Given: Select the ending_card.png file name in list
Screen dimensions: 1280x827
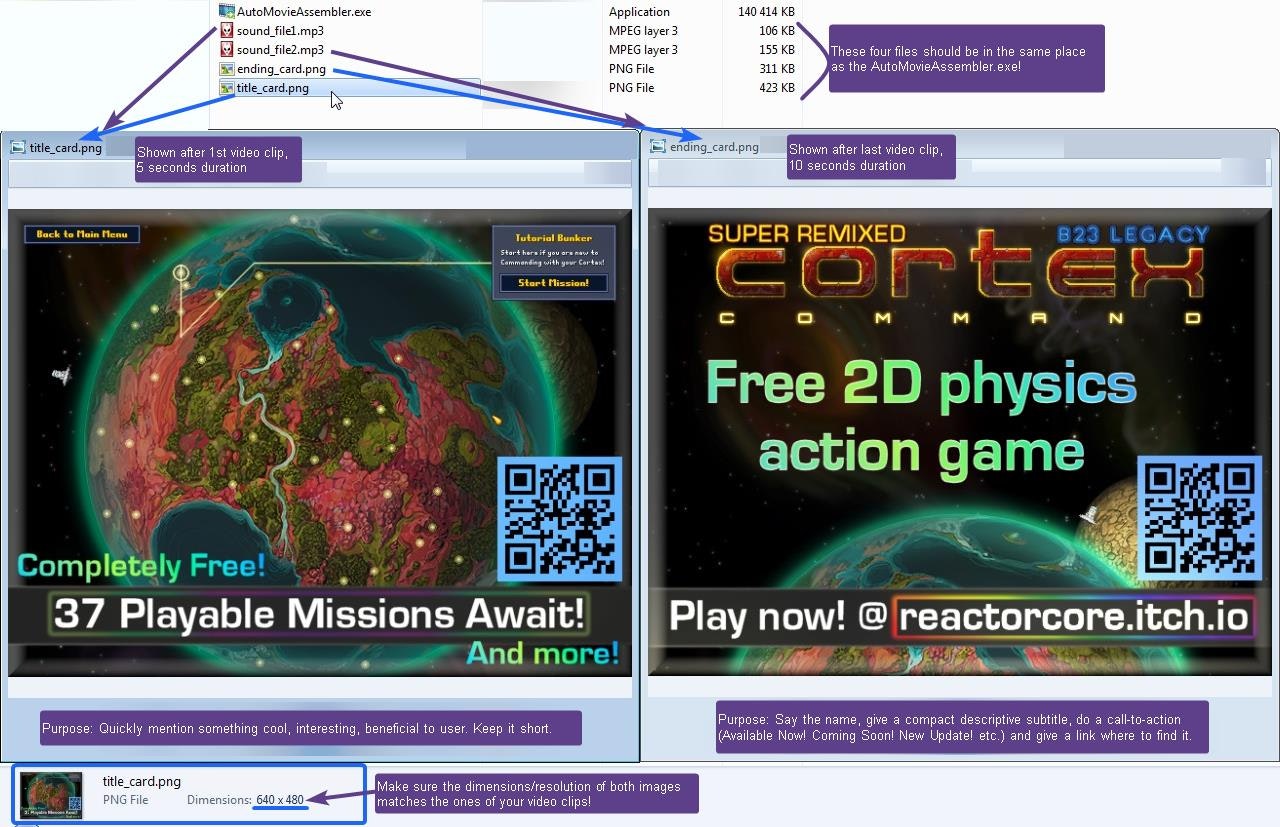Looking at the screenshot, I should click(x=281, y=69).
